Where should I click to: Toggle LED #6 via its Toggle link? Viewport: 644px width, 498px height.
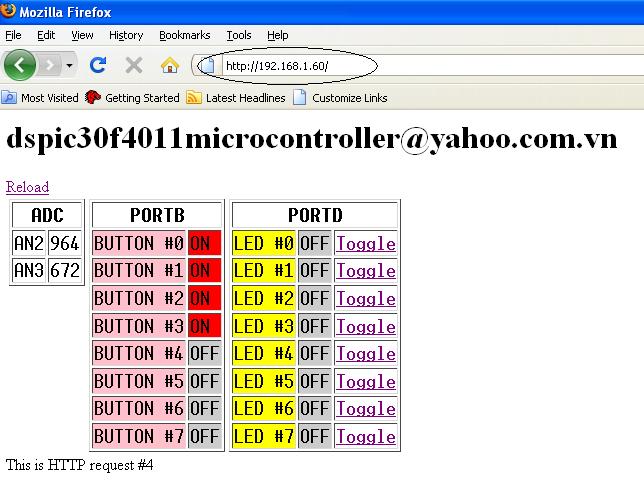click(x=366, y=408)
